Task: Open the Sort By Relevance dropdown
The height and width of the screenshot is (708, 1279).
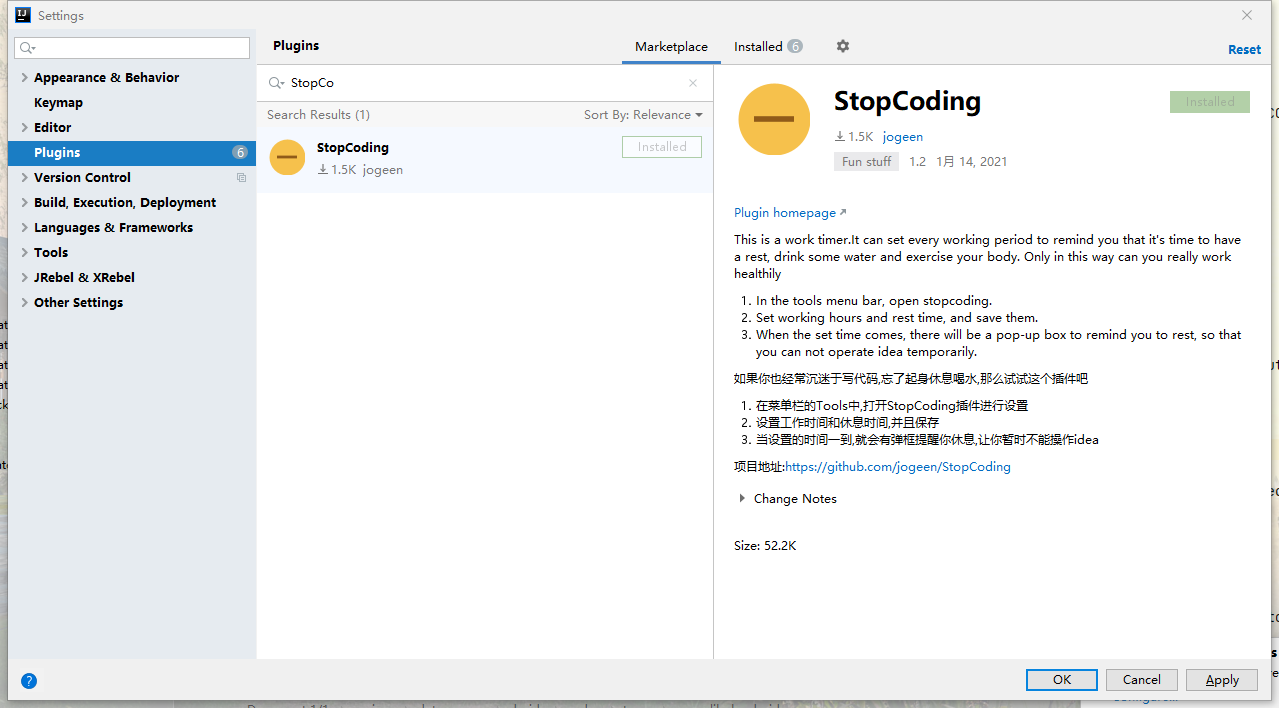Action: point(643,115)
